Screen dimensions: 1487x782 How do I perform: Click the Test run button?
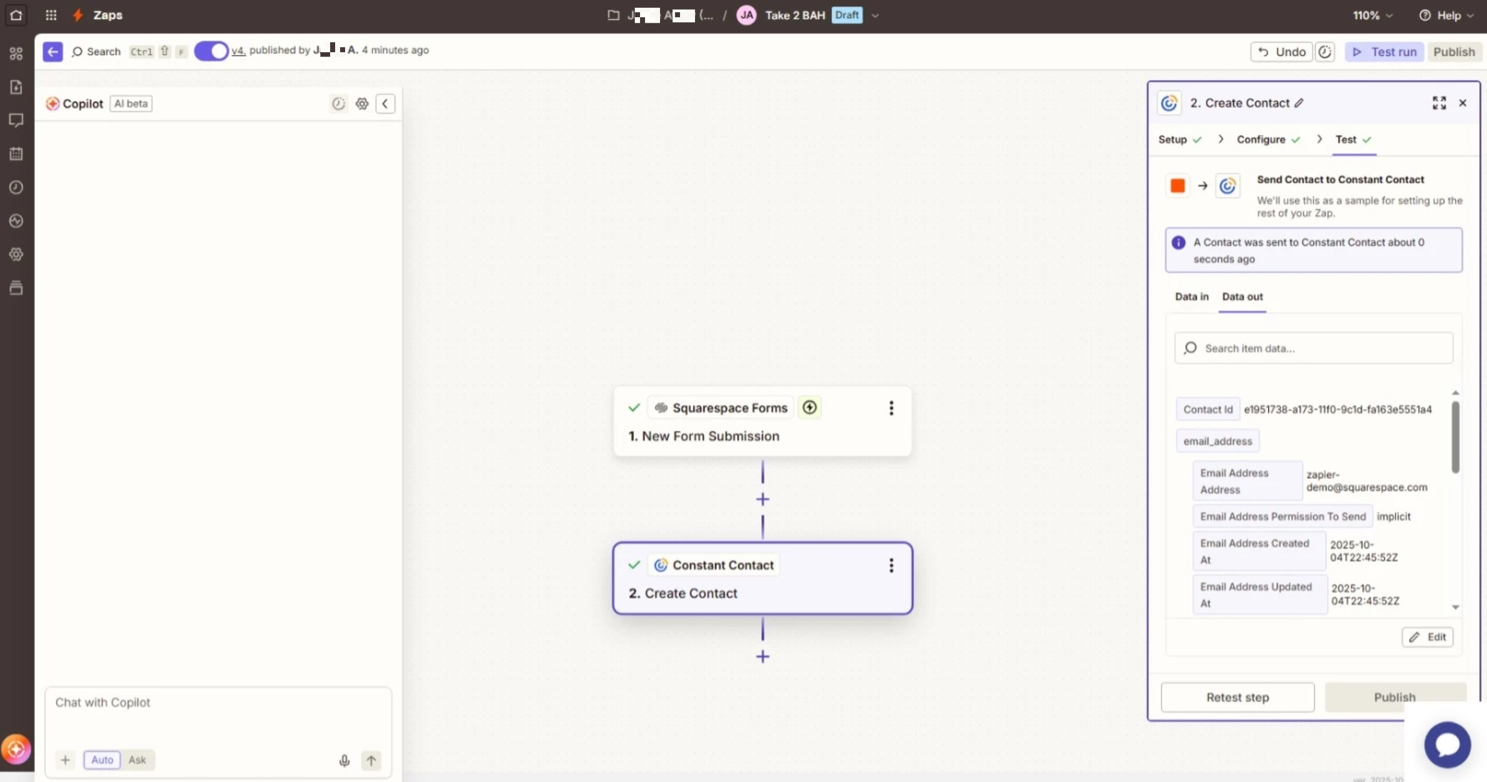click(1384, 52)
